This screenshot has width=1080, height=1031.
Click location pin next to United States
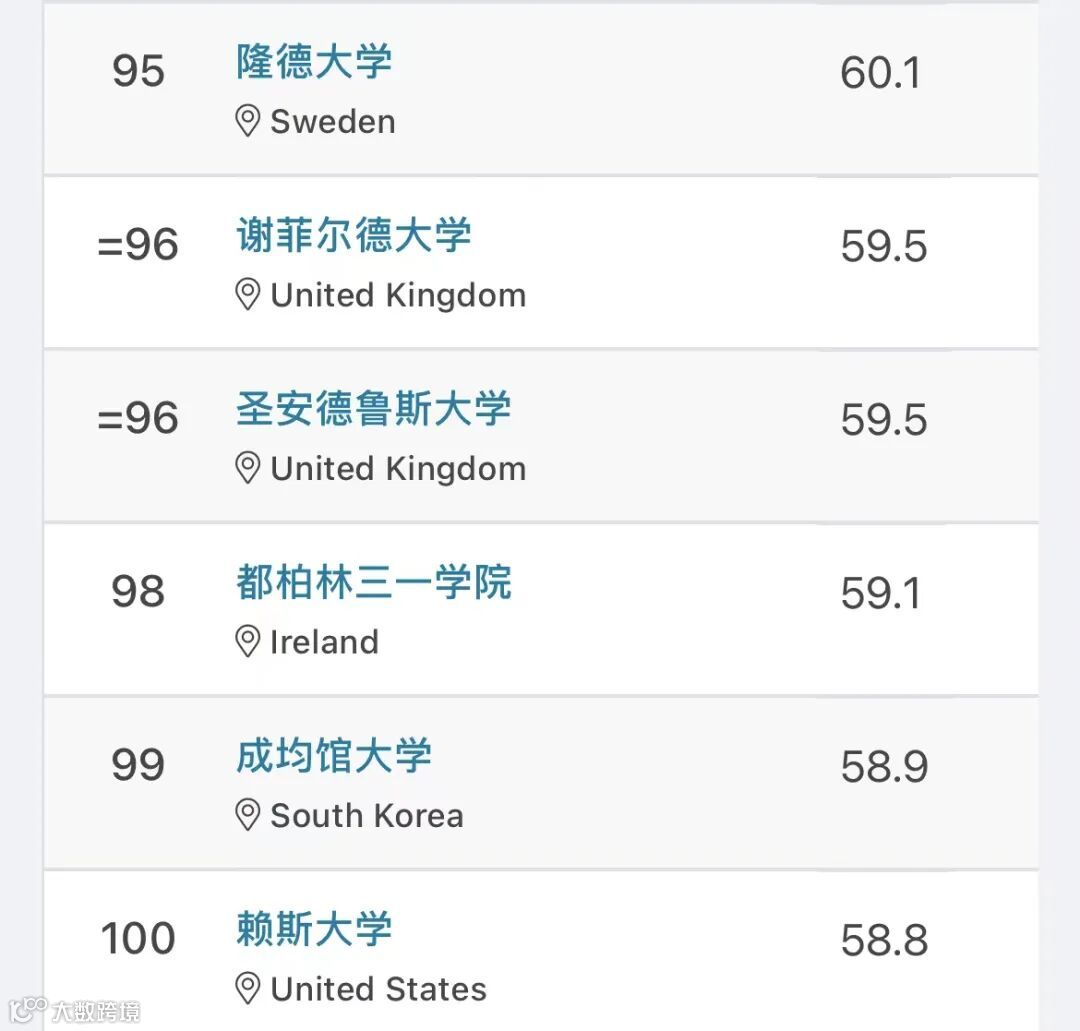(x=247, y=989)
